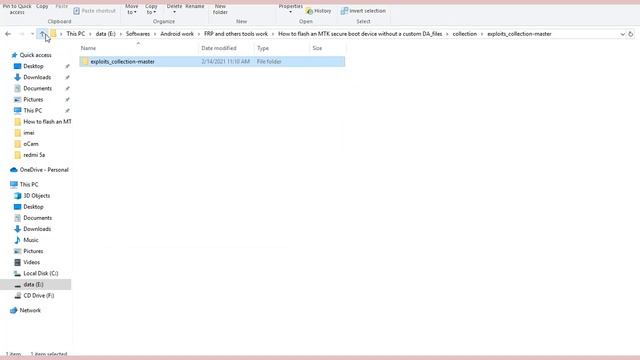Go to data (E:) breadcrumb segment
The height and width of the screenshot is (360, 640).
coord(105,34)
